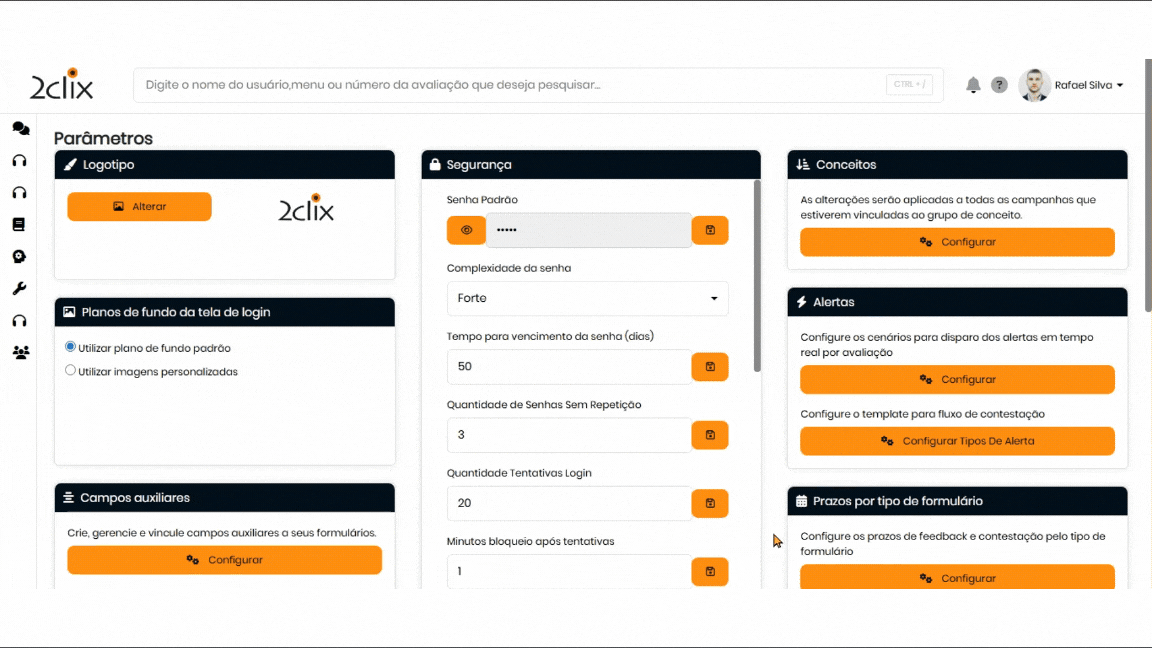1152x648 pixels.
Task: Click 'Configurar' under Conceitos
Action: pyautogui.click(x=957, y=242)
